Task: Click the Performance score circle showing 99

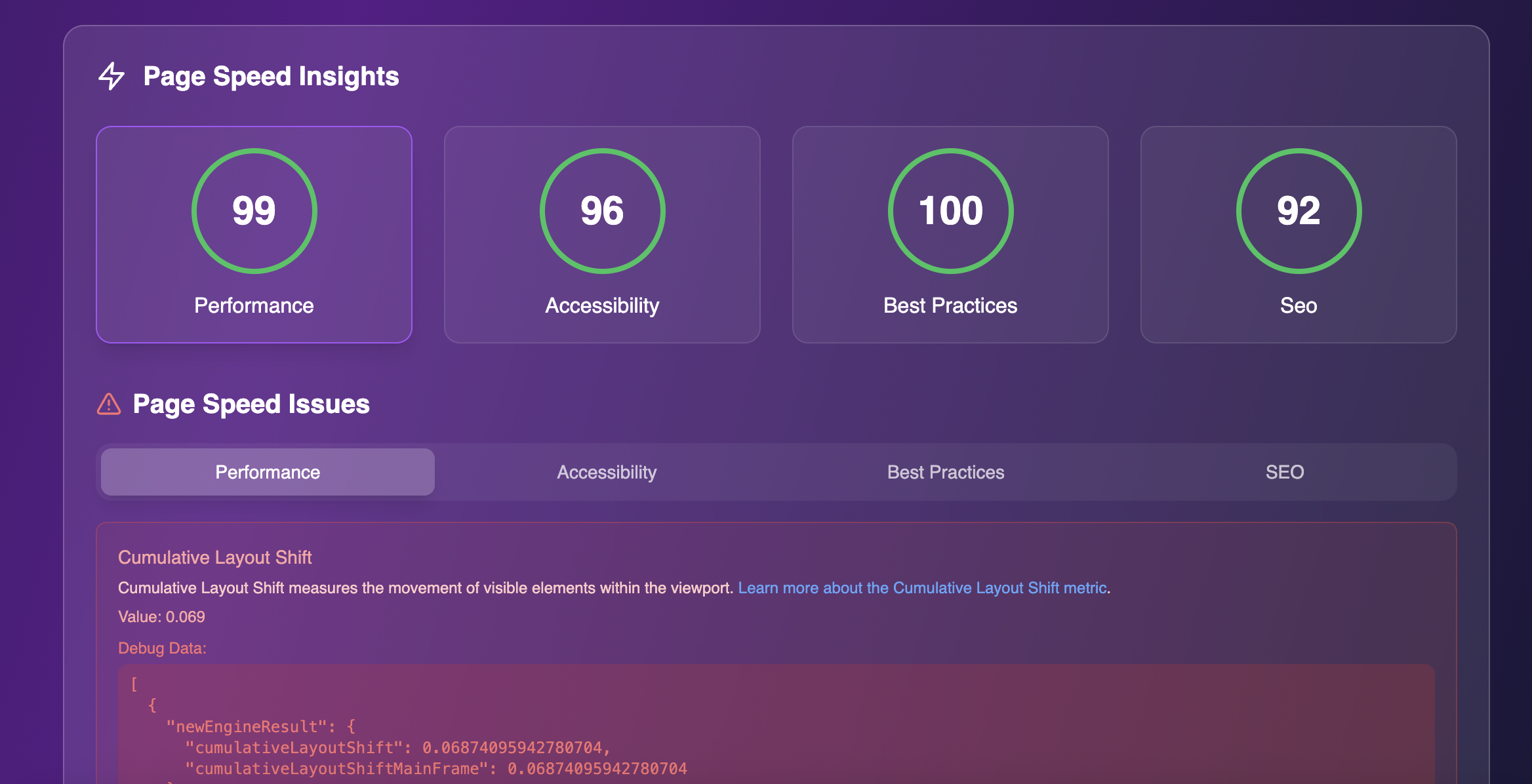Action: 254,210
